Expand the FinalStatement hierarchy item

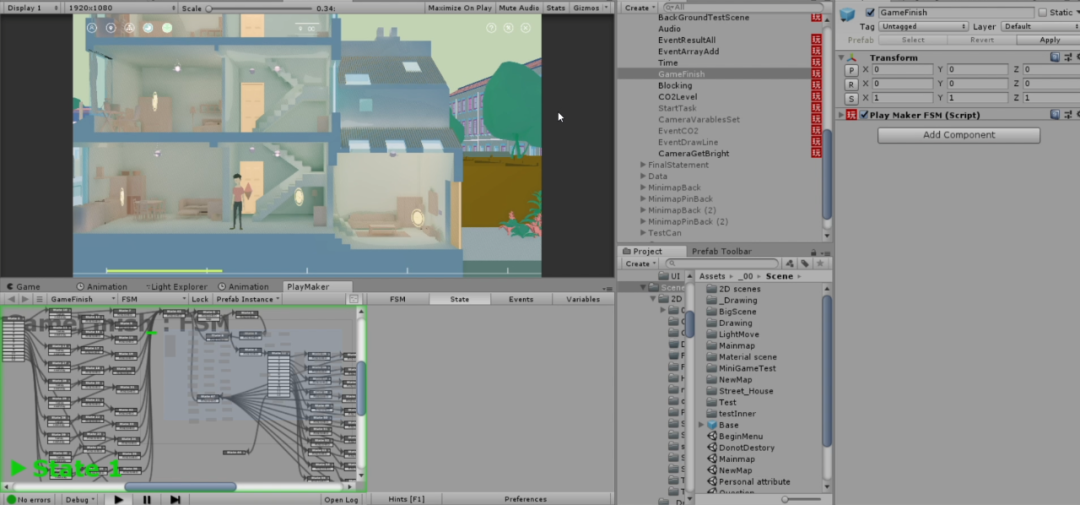point(643,165)
